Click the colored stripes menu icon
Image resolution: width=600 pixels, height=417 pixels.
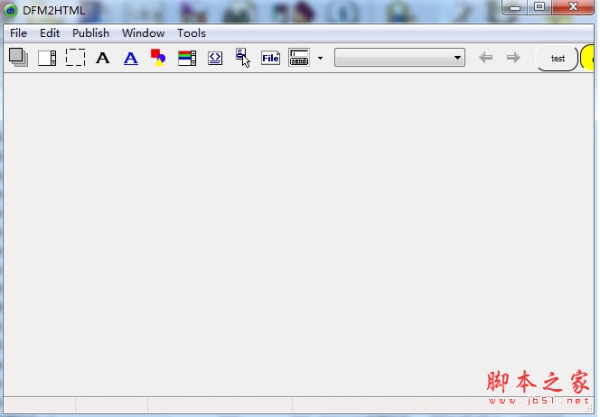point(186,58)
